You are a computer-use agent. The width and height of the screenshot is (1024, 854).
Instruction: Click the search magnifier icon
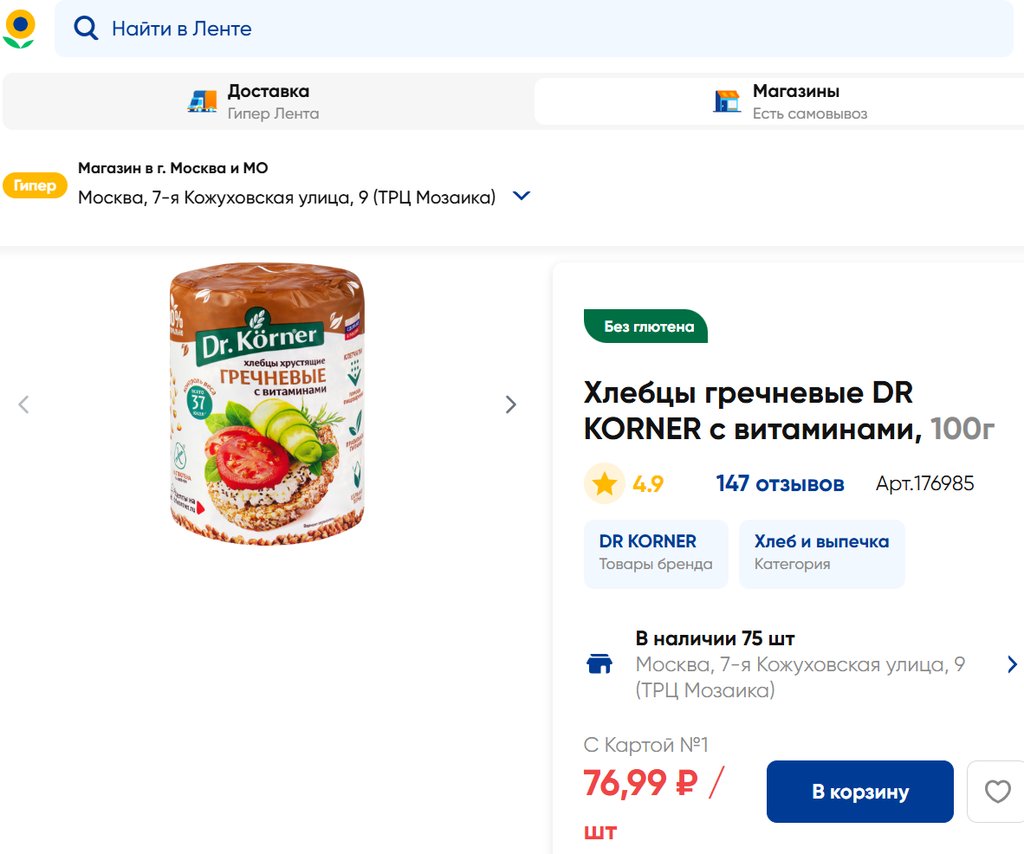[86, 29]
